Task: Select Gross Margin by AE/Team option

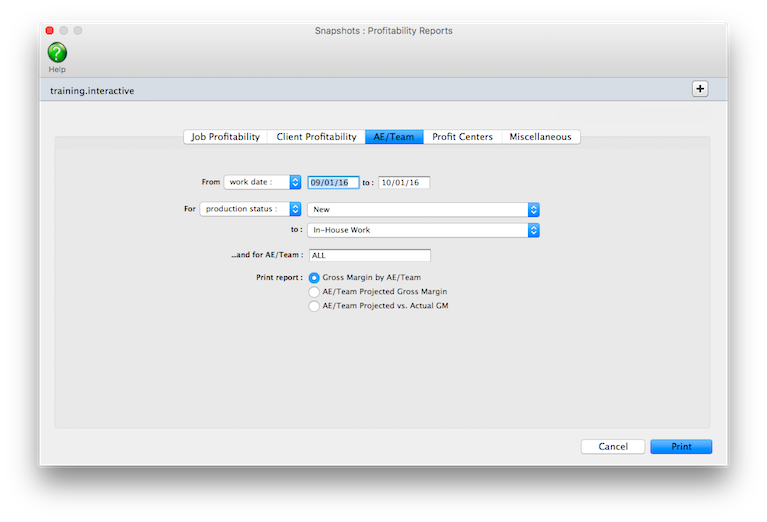Action: point(315,277)
